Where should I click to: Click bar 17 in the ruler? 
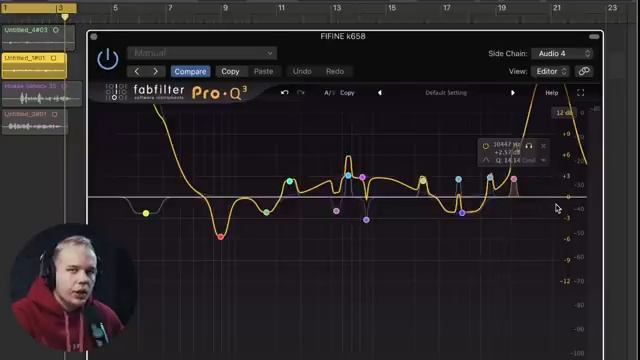447,8
